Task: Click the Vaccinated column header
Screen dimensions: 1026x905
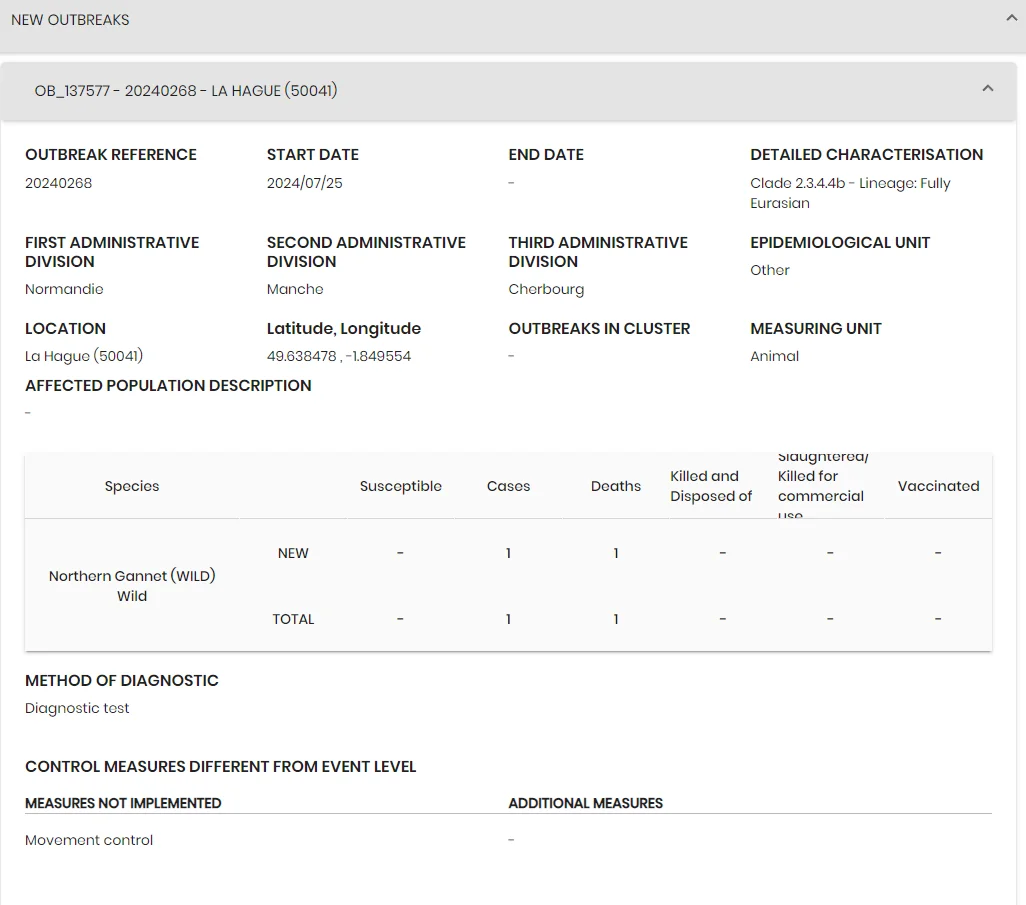Action: click(x=938, y=486)
